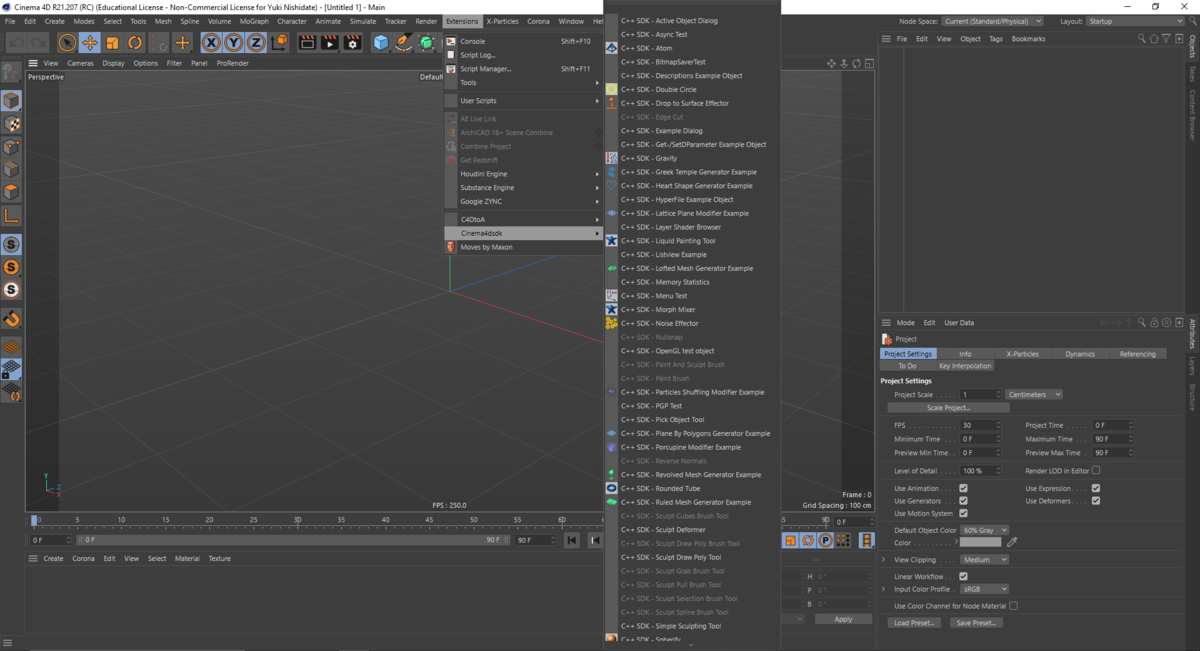Click the Undo arrow icon

pyautogui.click(x=16, y=42)
